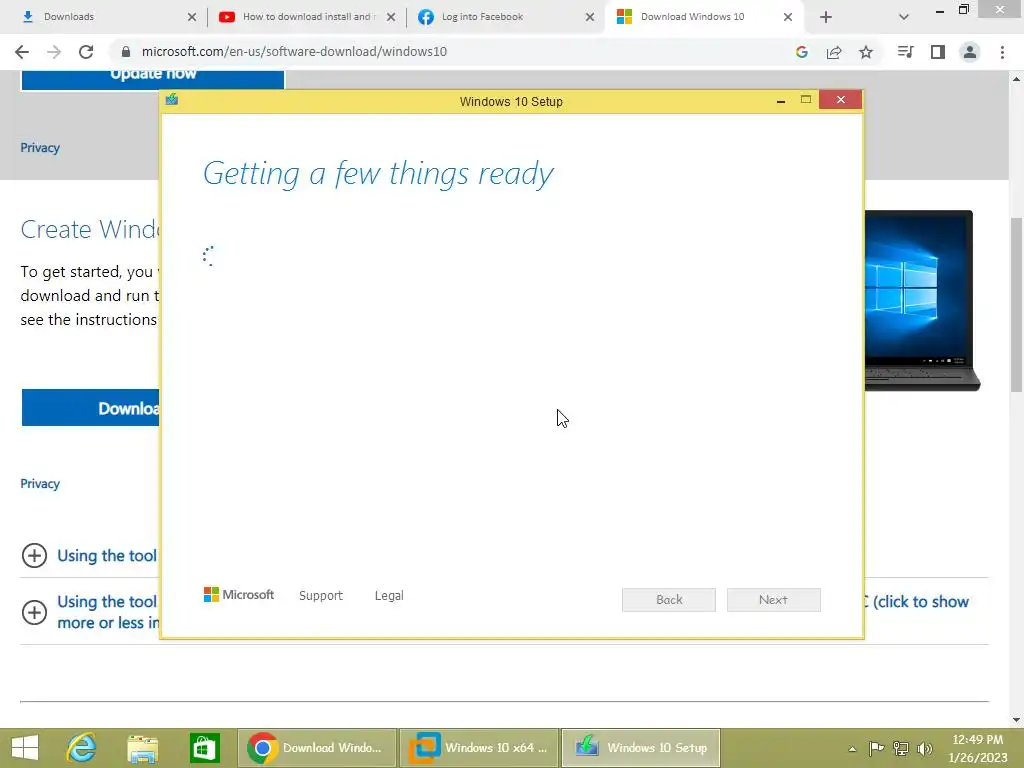Open the upper Privacy link
The height and width of the screenshot is (768, 1024).
click(x=40, y=148)
